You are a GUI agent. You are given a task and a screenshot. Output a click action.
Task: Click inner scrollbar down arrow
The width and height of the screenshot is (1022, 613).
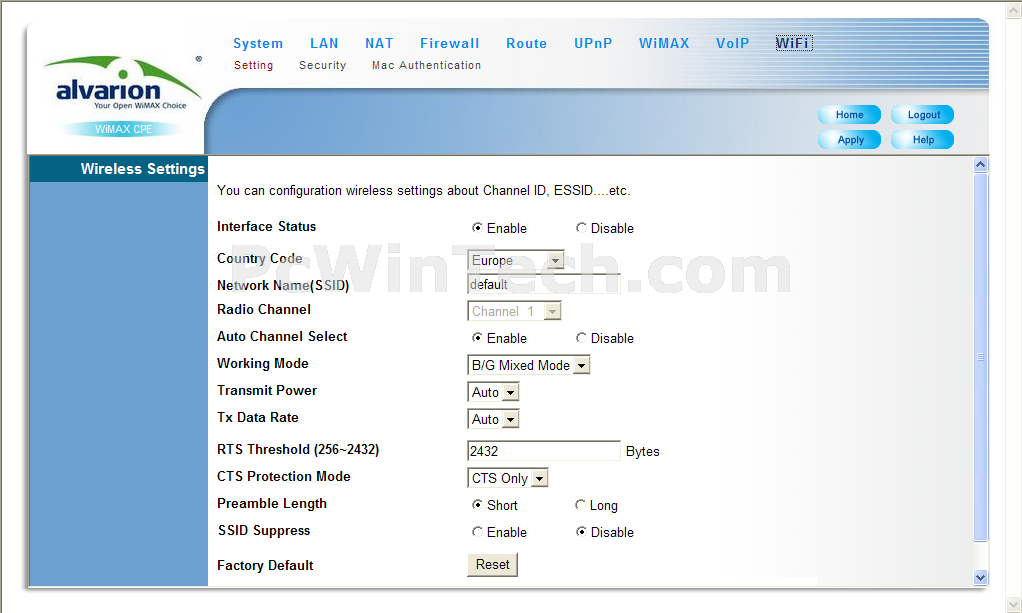(x=980, y=577)
